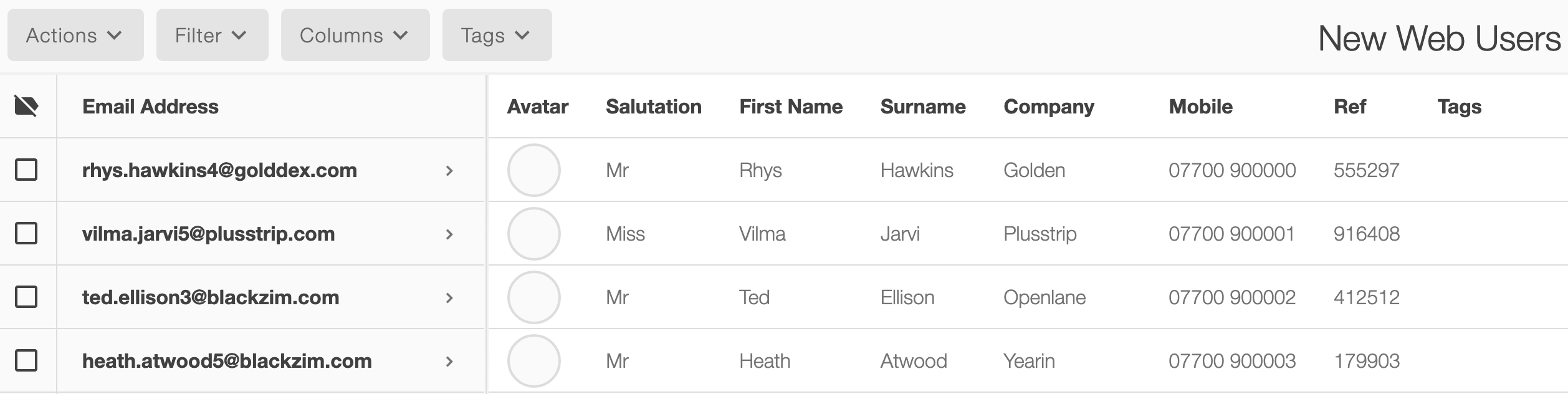Check the box beside ted.ellison3@blackzim.com

click(x=26, y=297)
